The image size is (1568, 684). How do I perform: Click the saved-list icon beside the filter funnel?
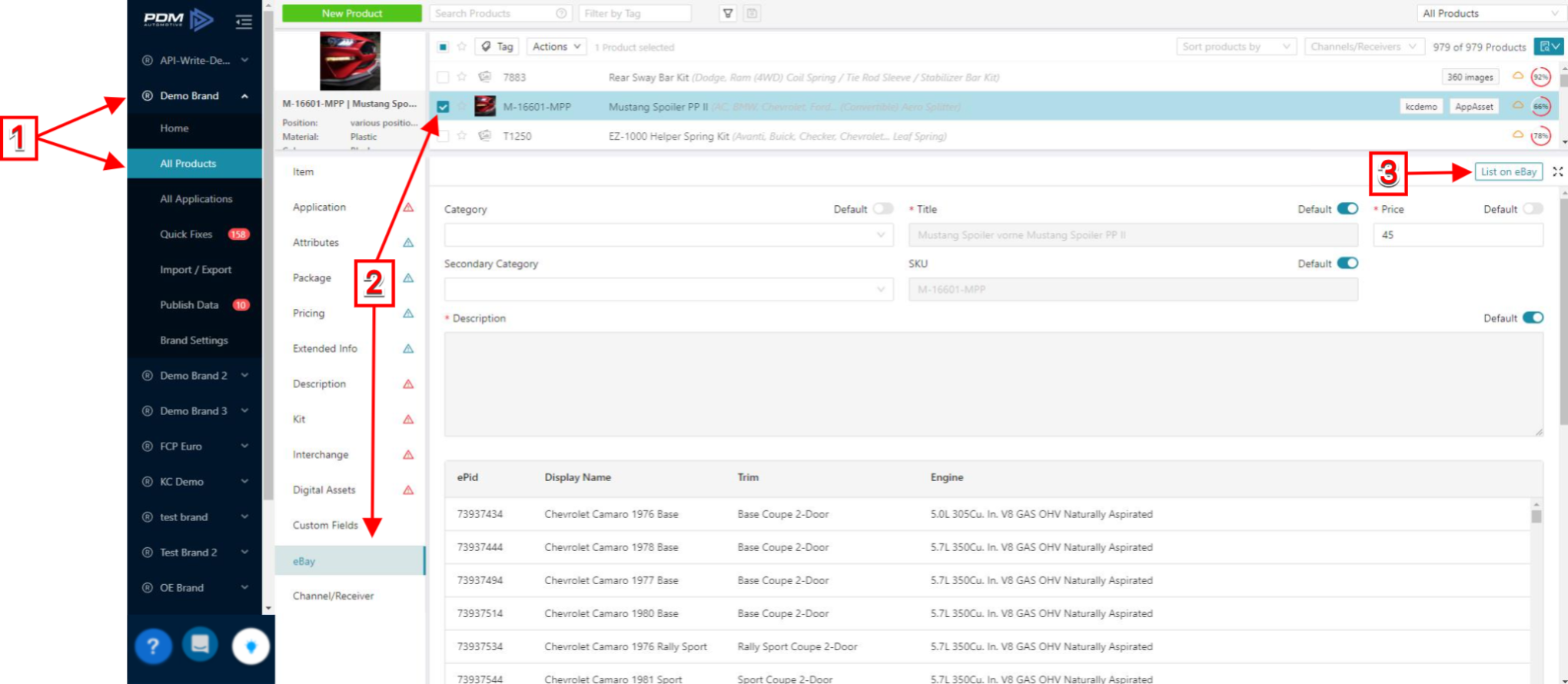(752, 13)
